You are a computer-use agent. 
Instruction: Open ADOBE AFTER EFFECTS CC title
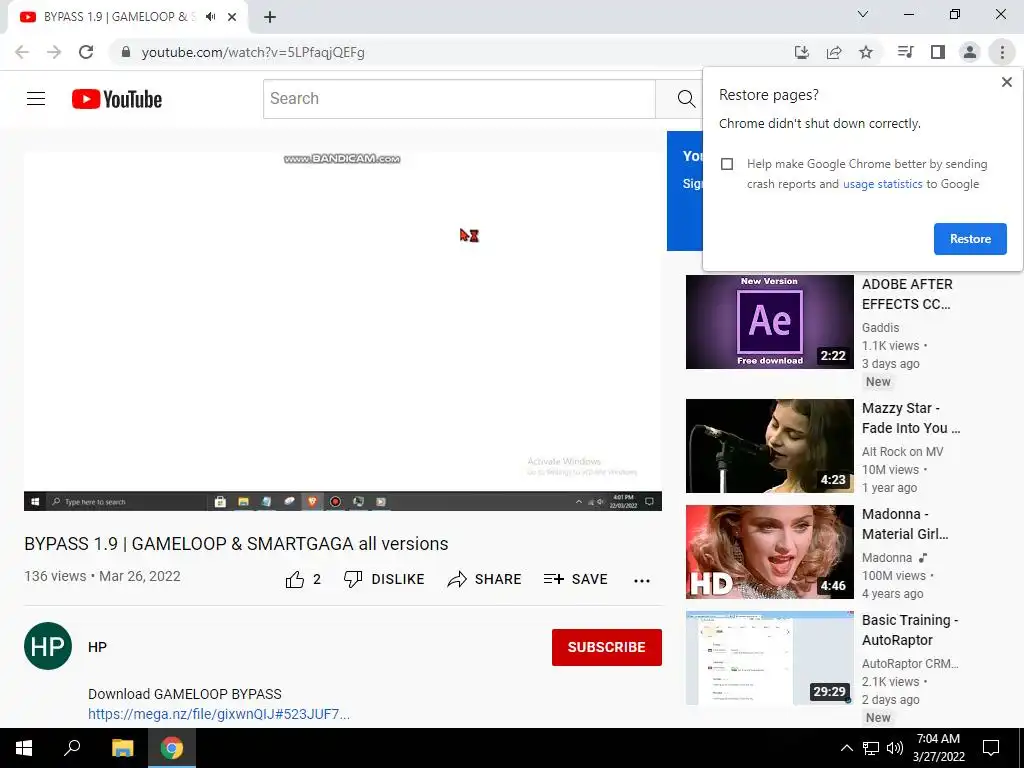point(907,295)
